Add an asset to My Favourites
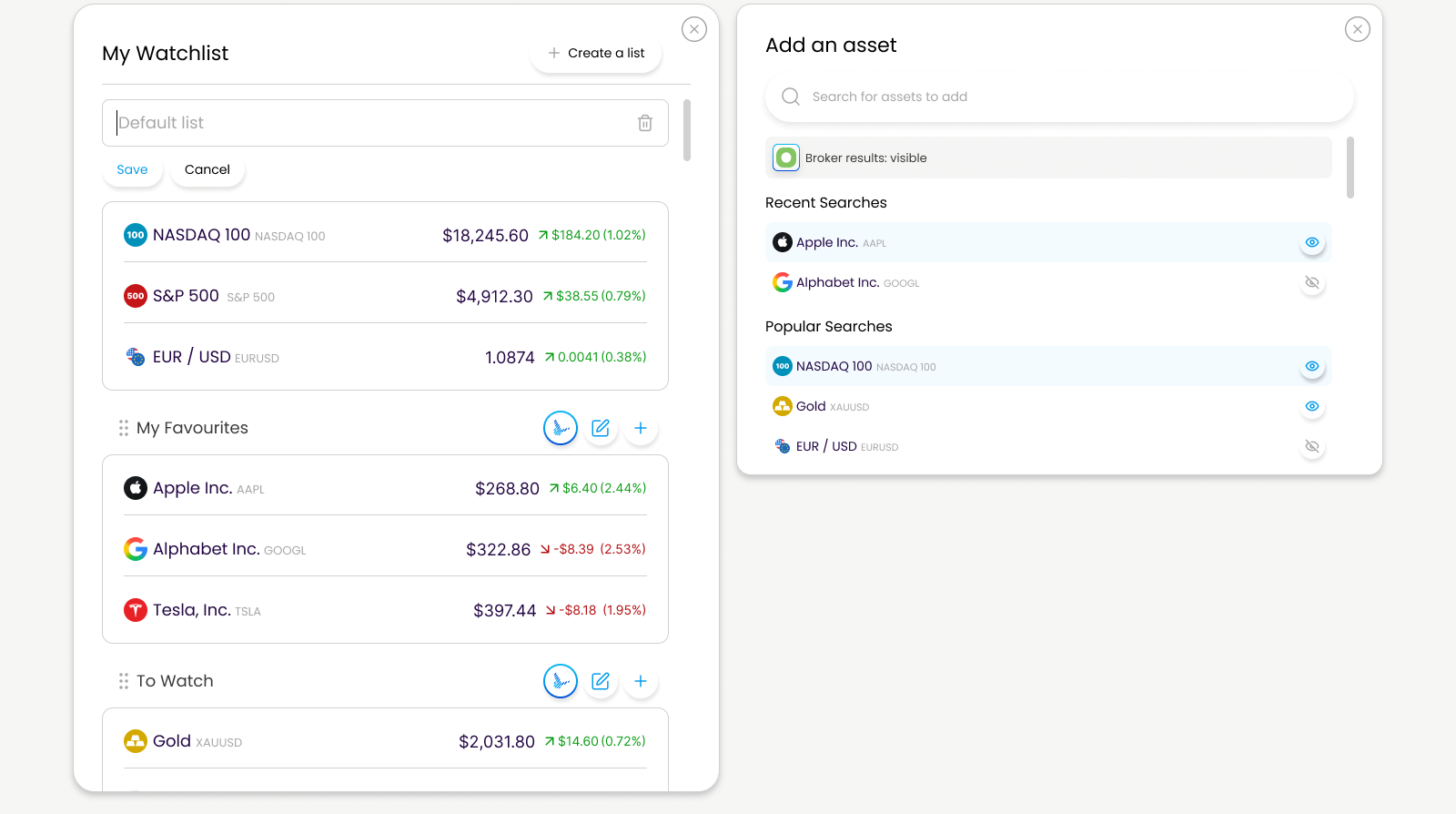The height and width of the screenshot is (814, 1456). pyautogui.click(x=641, y=428)
